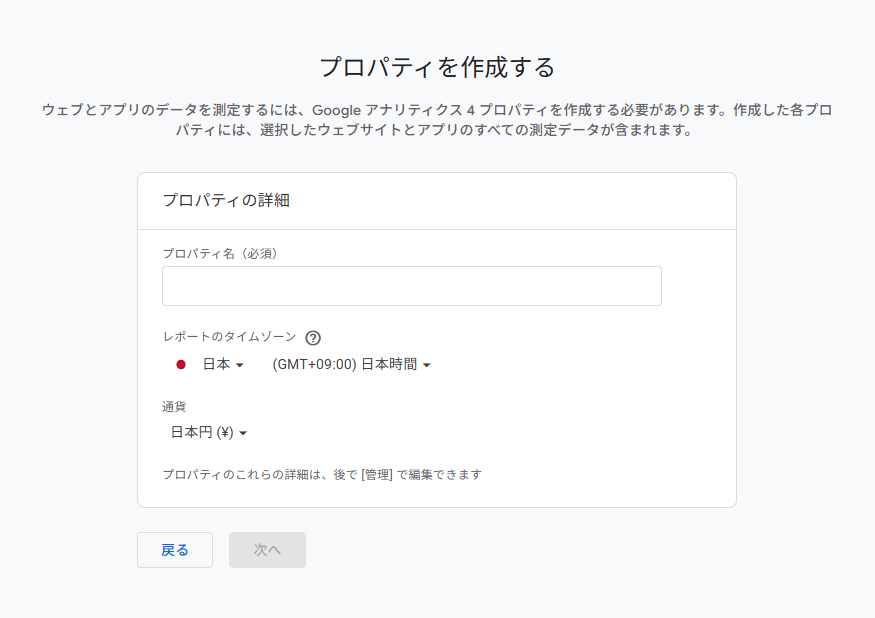Click the arrow next to 日本 country
875x618 pixels.
pyautogui.click(x=240, y=365)
